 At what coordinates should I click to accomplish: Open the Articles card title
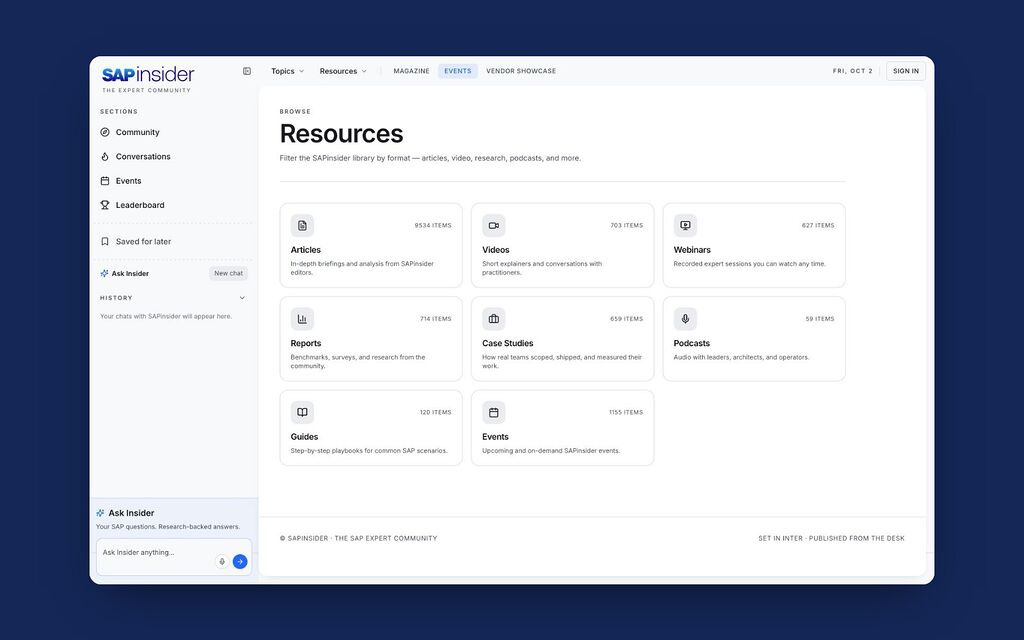pyautogui.click(x=306, y=250)
